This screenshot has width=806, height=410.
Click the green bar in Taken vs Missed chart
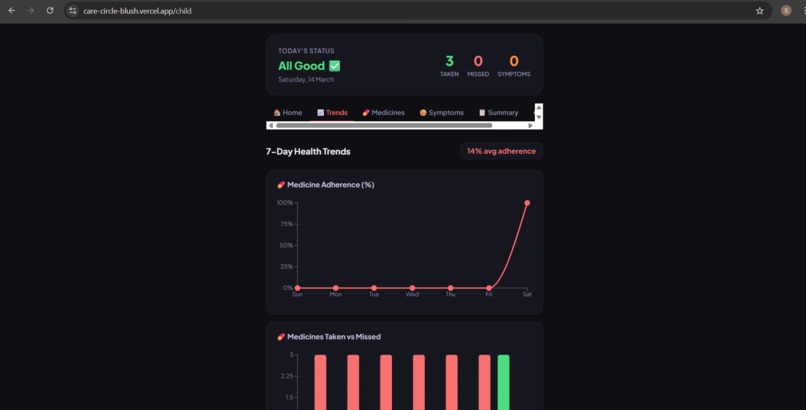[503, 382]
